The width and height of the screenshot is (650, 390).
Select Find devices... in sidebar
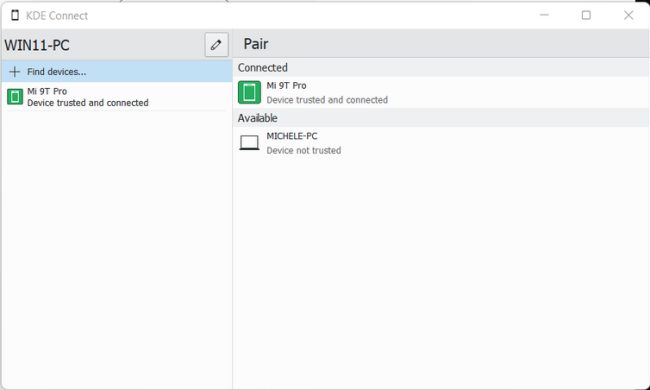117,72
